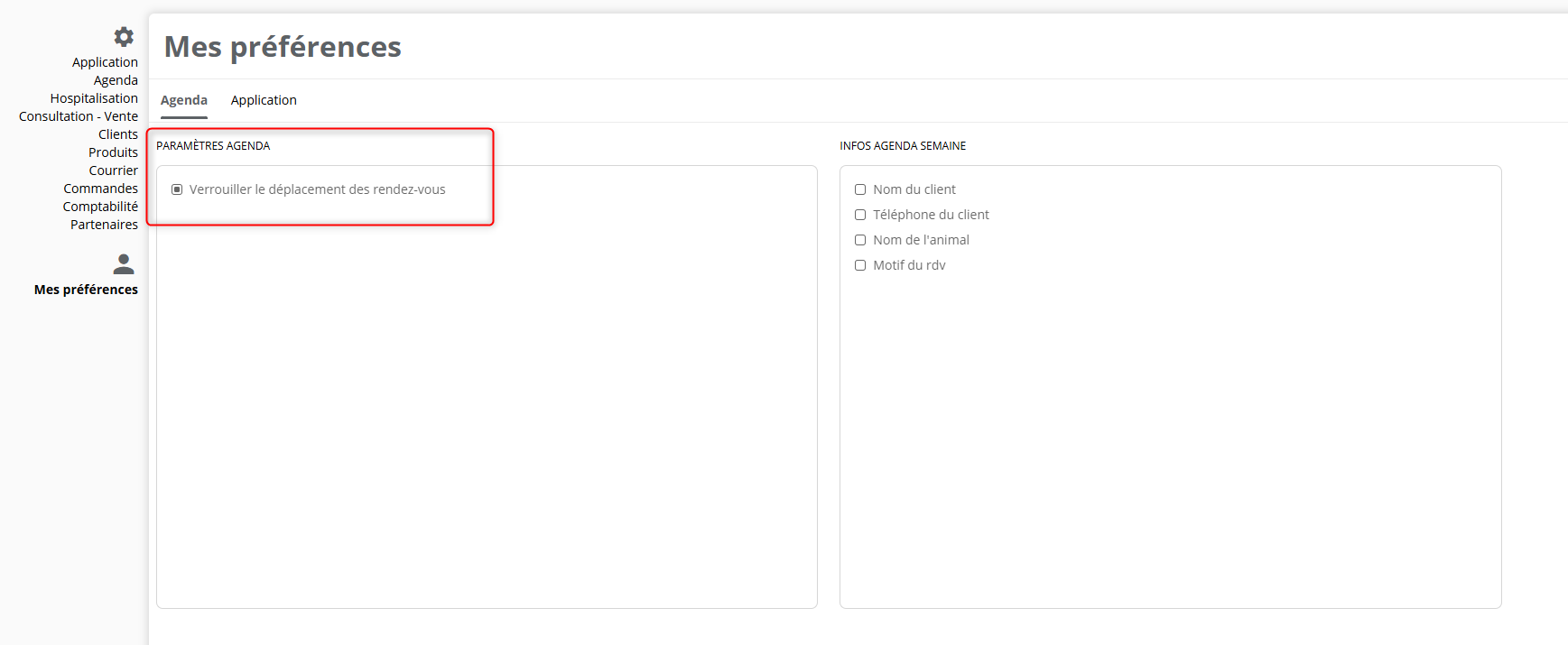Screen dimensions: 1568x645
Task: Open Agenda in the sidebar menu
Action: click(116, 80)
